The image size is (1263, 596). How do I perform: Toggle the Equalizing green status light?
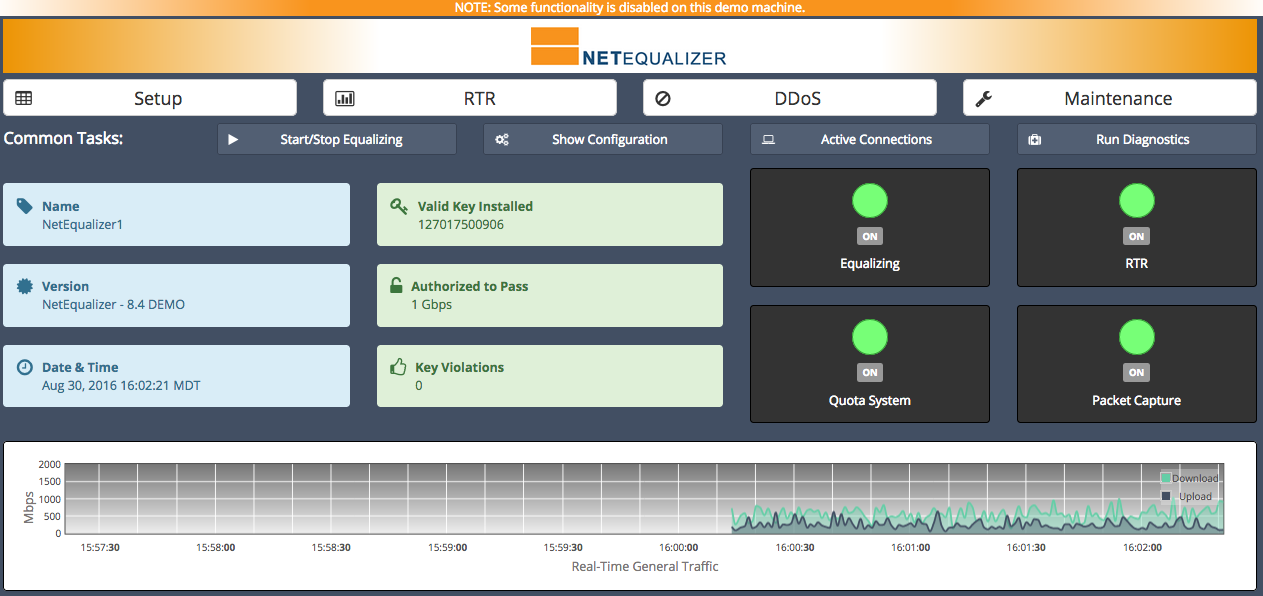(870, 200)
